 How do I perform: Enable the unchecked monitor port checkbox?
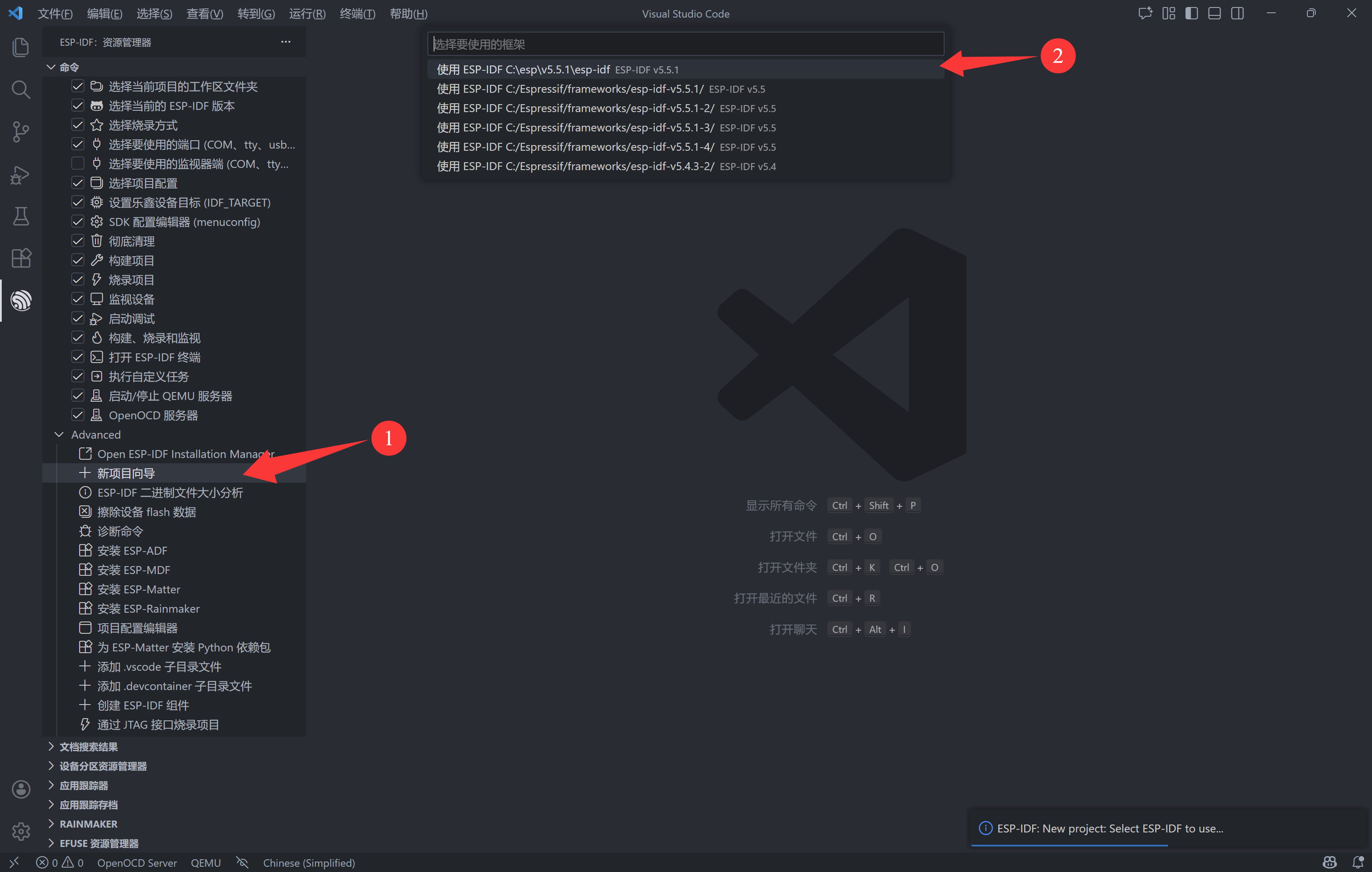coord(77,163)
